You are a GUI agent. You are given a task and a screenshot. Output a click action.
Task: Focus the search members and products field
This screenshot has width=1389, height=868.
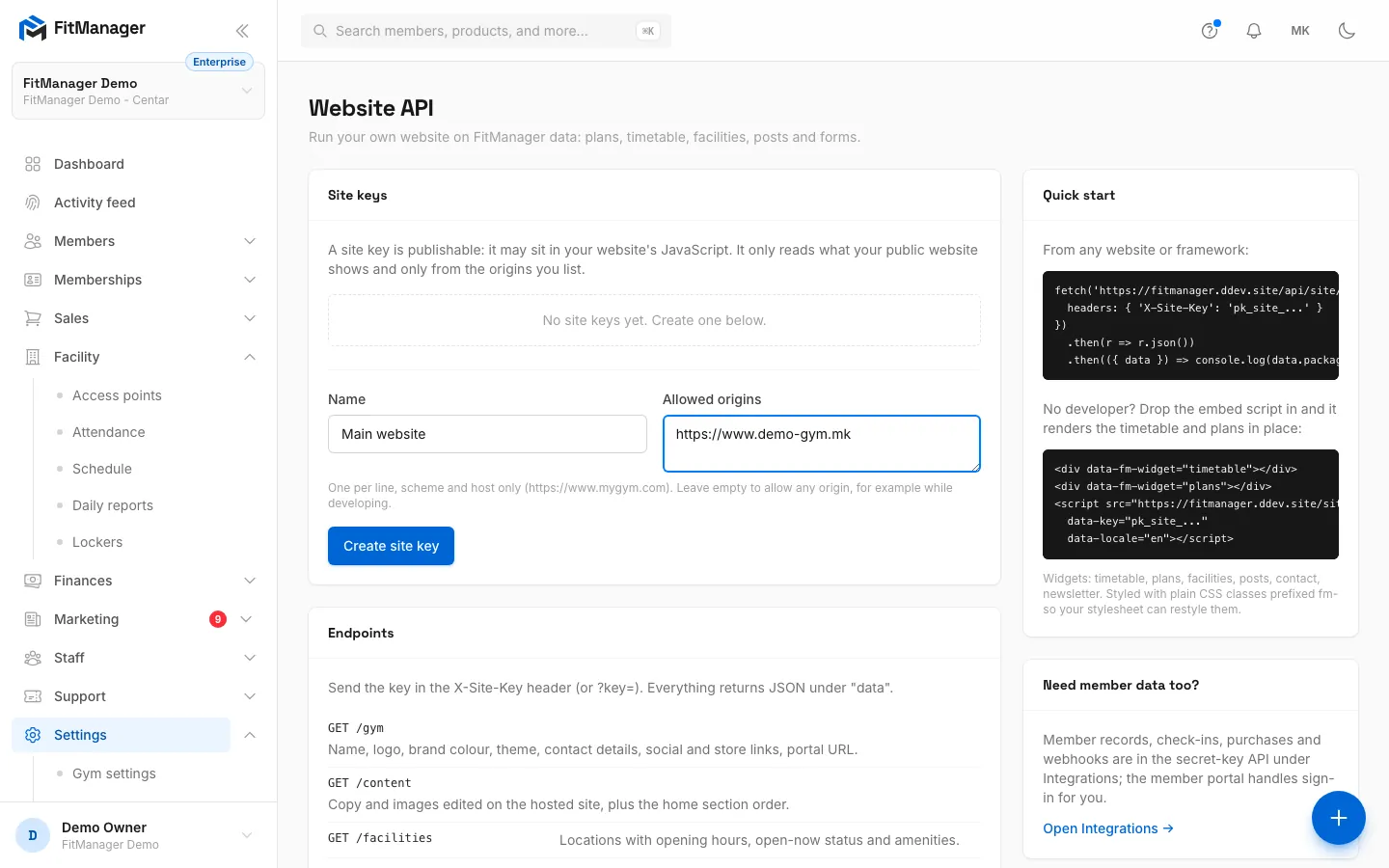(486, 31)
